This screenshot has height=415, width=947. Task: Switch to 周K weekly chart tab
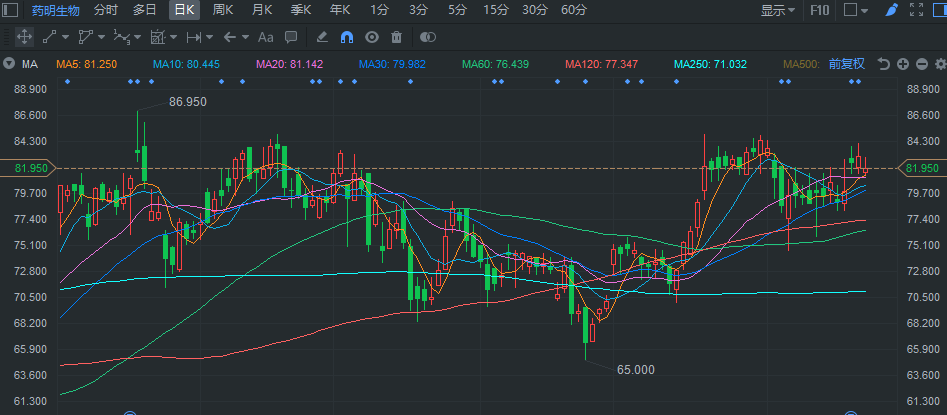[223, 10]
